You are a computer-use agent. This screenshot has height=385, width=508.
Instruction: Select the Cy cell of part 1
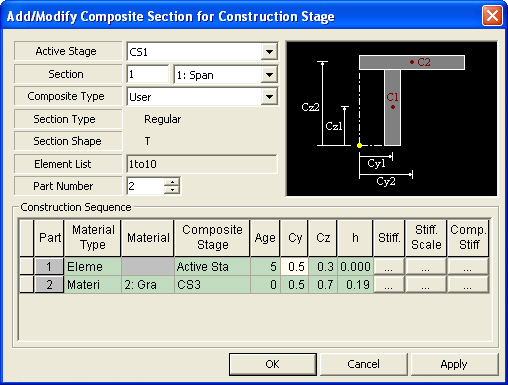tap(295, 267)
